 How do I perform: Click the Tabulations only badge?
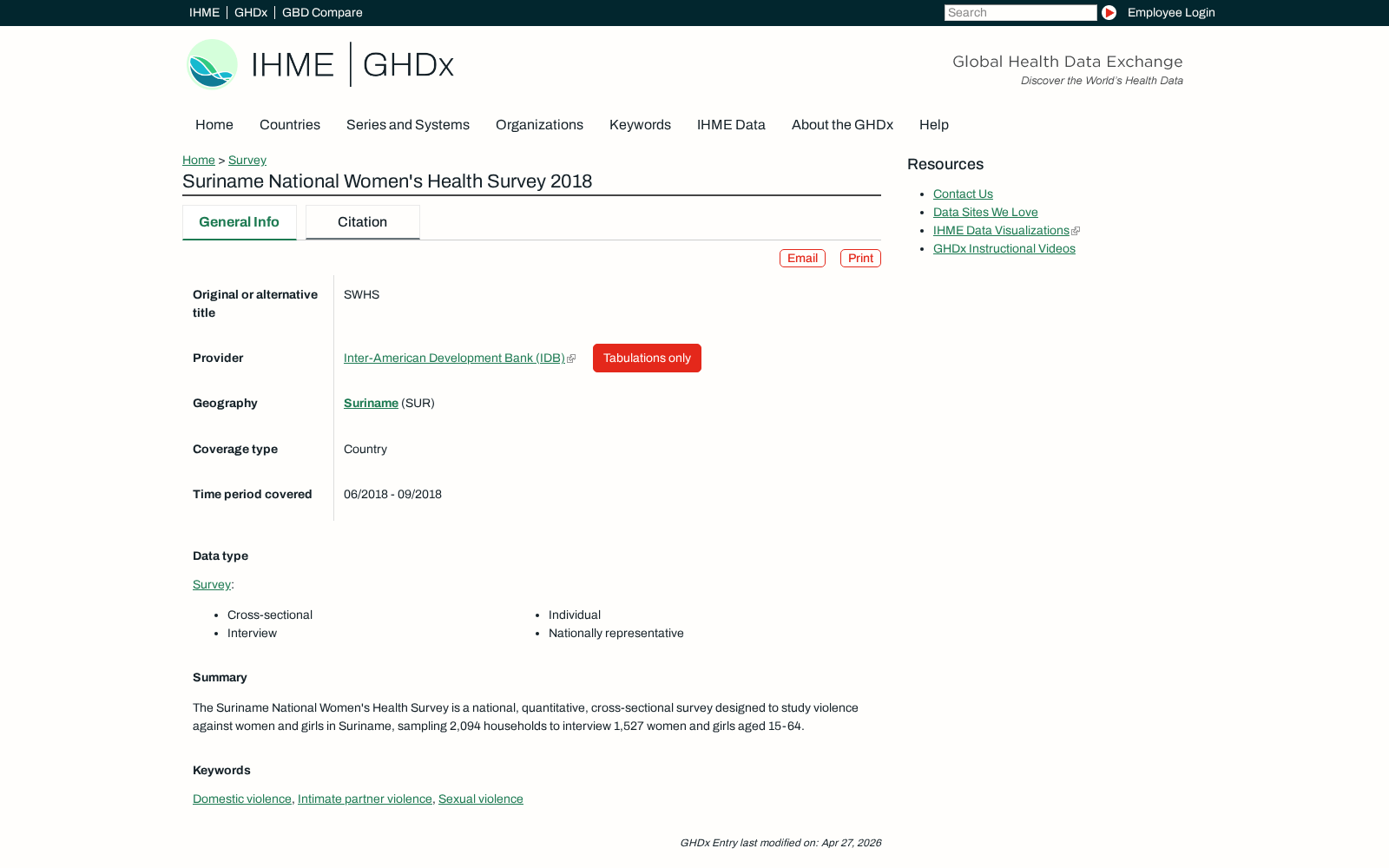[647, 358]
